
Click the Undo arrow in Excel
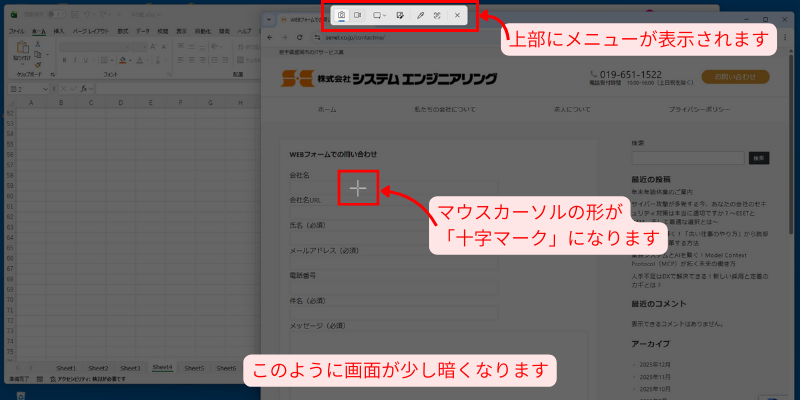[87, 15]
